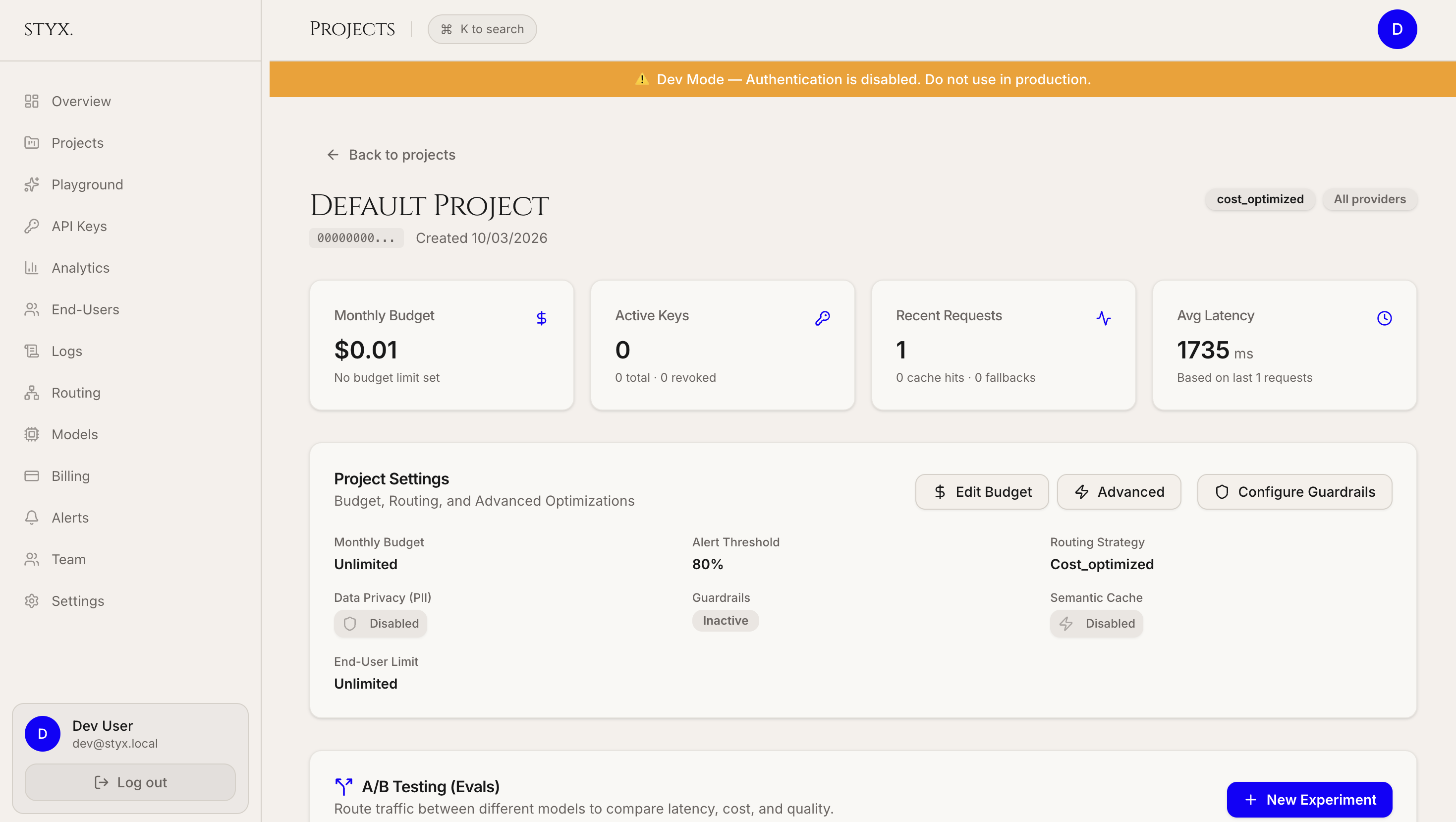Open the user avatar menu at the top right
This screenshot has width=1456, height=822.
click(x=1397, y=29)
